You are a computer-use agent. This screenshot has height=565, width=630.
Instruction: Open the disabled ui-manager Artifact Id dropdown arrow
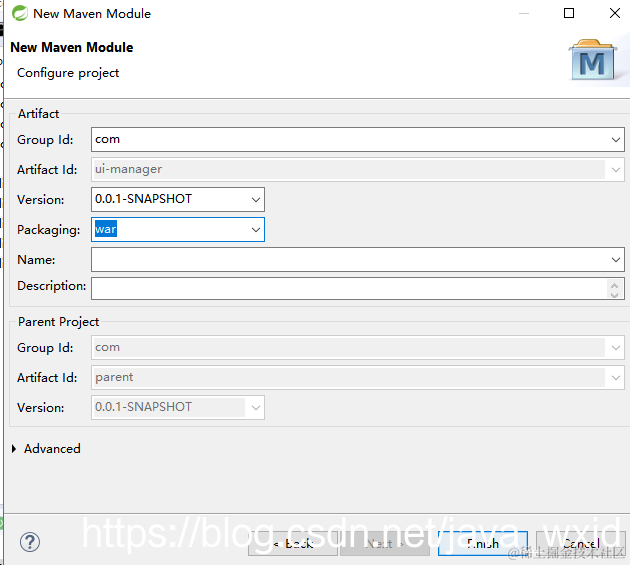(x=616, y=170)
